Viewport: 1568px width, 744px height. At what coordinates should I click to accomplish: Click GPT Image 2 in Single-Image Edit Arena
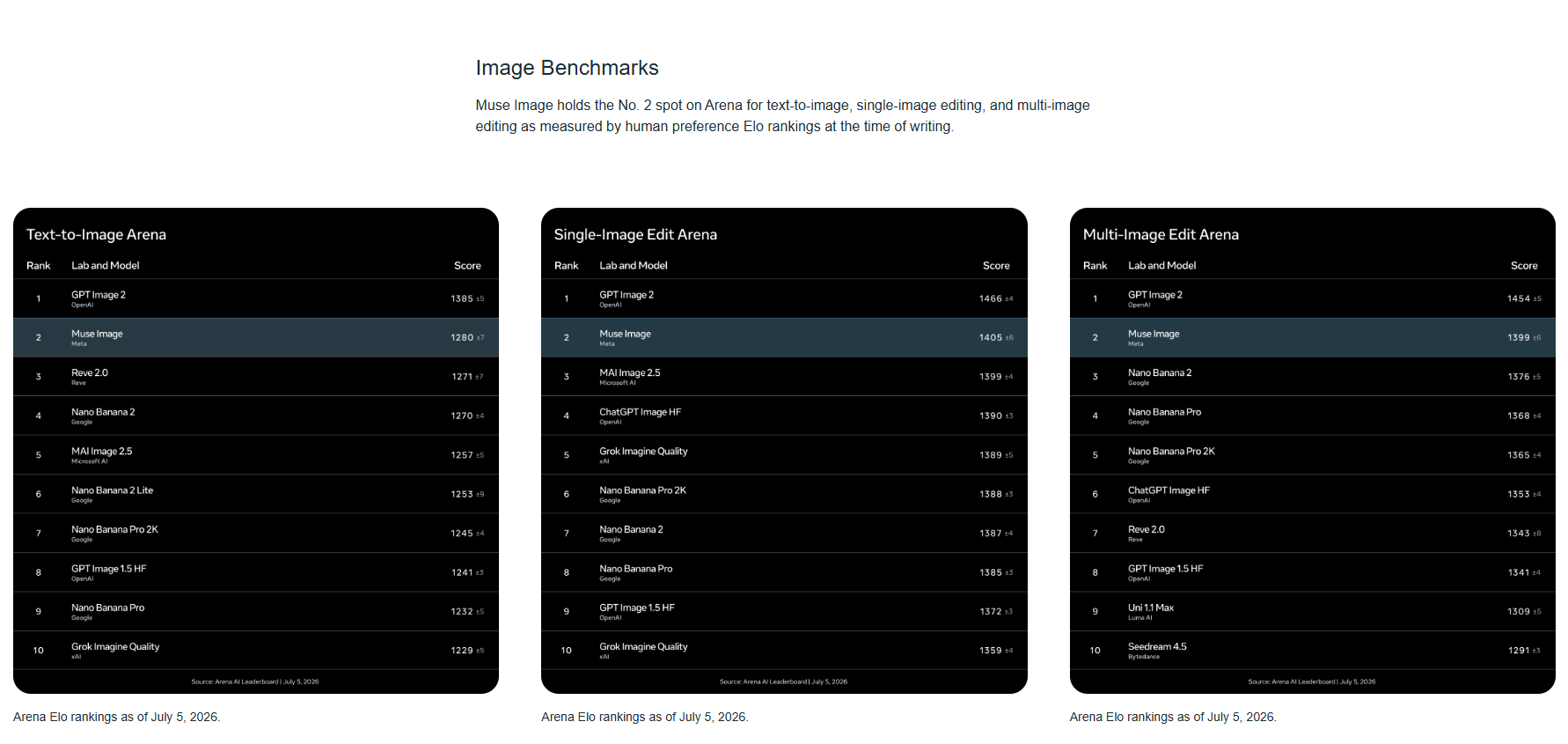point(626,295)
